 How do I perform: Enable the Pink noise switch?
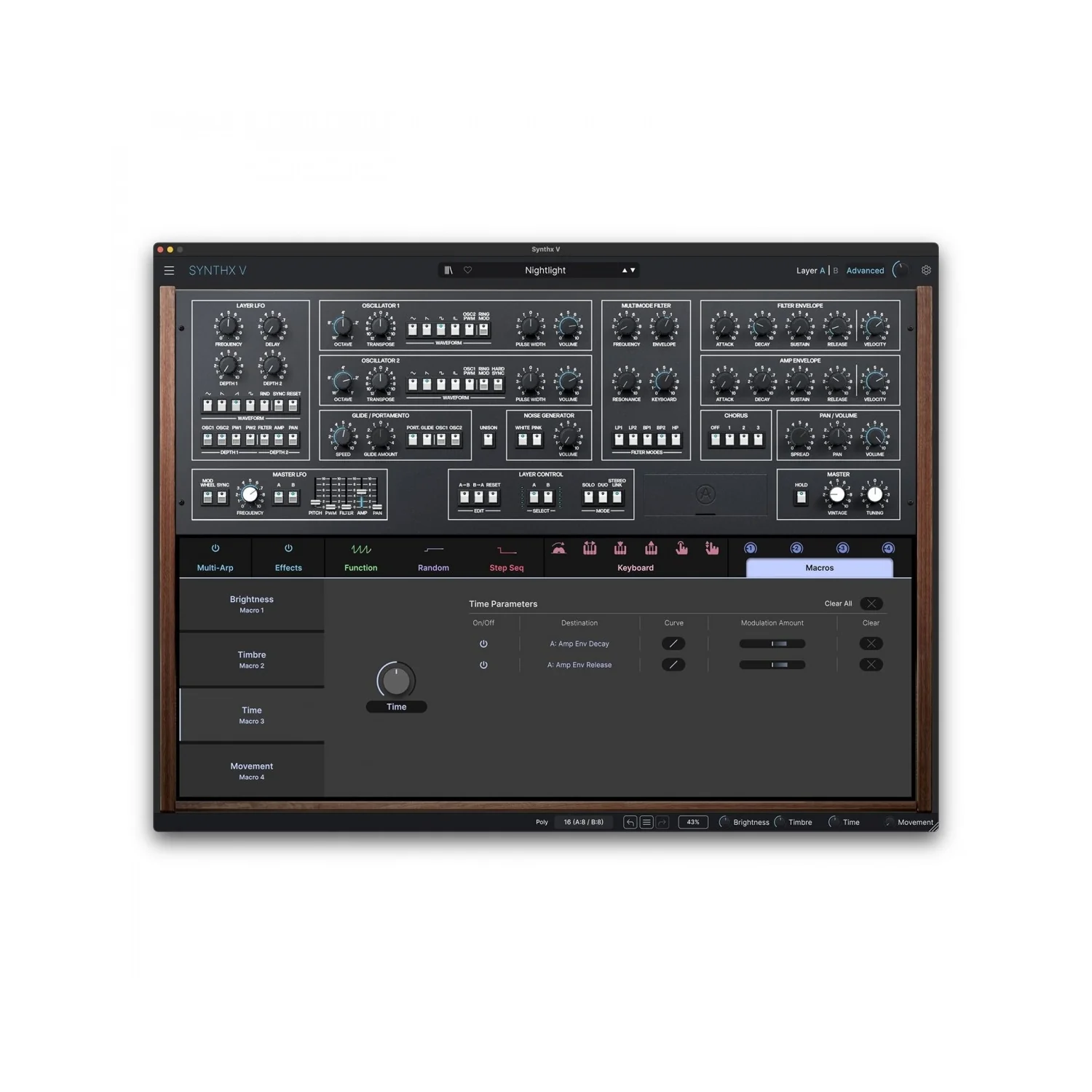click(537, 439)
